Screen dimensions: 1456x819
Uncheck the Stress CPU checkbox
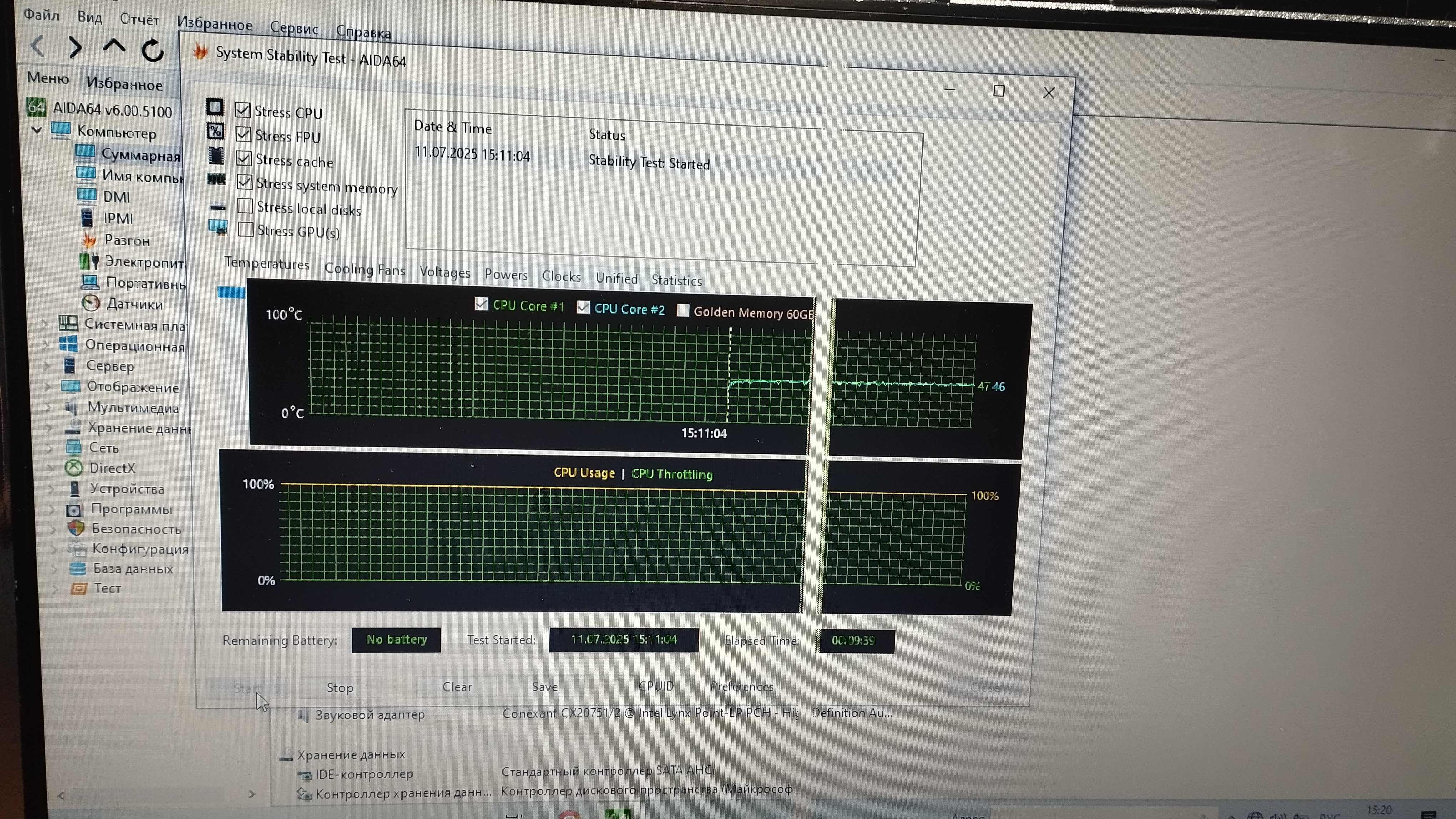coord(242,110)
